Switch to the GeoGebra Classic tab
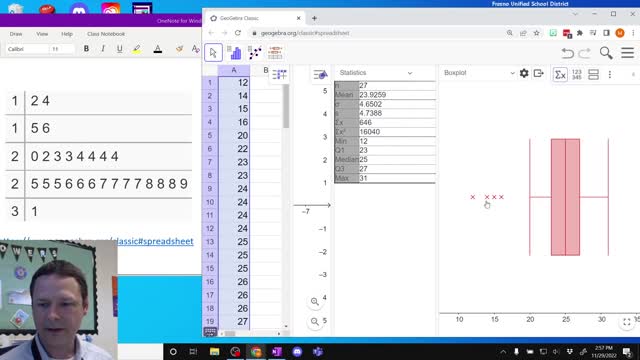This screenshot has width=640, height=360. [256, 18]
